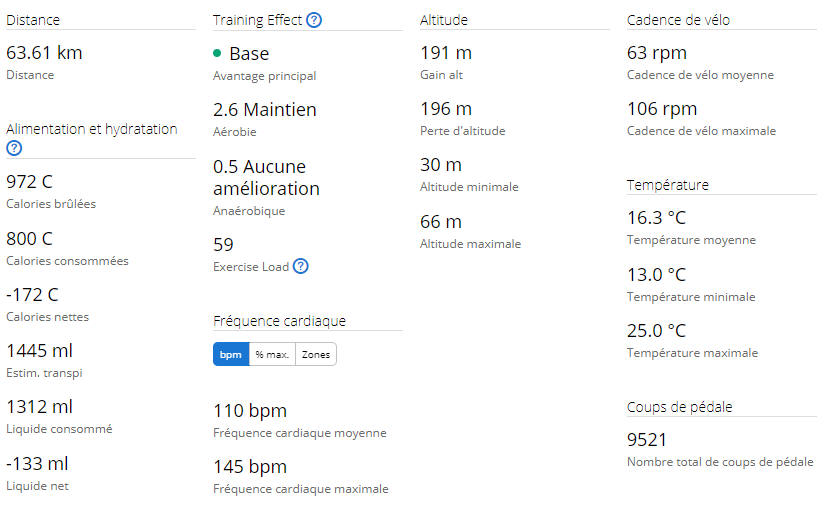Select the bpm heart rate view
The height and width of the screenshot is (506, 827).
(231, 355)
